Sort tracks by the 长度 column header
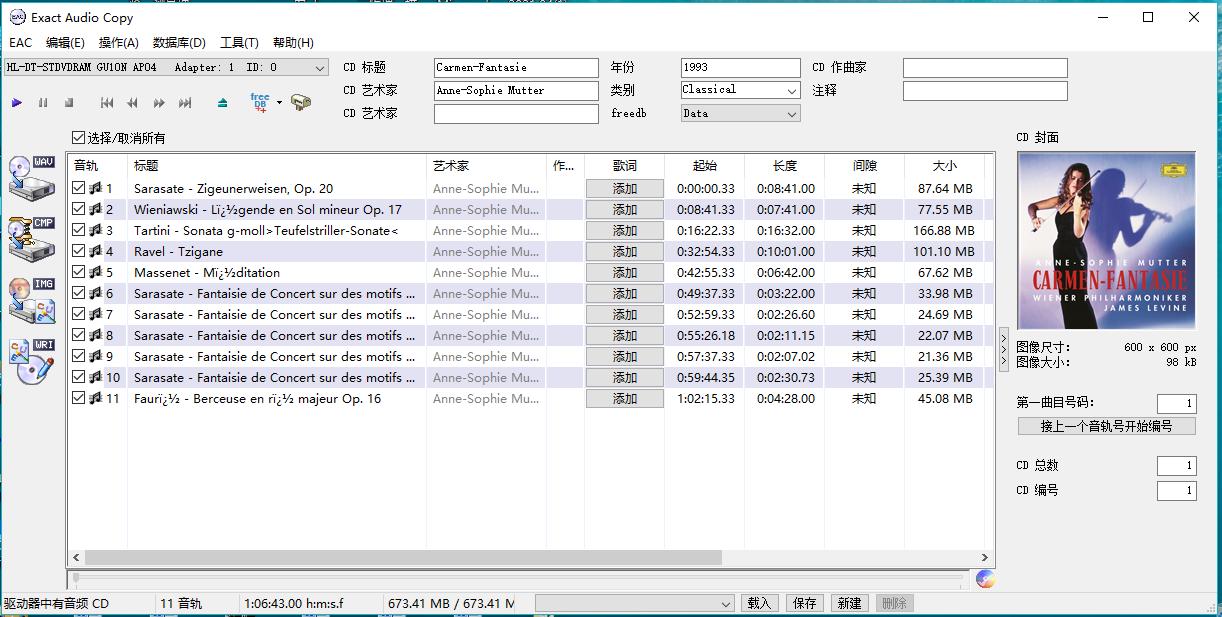1222x617 pixels. tap(785, 166)
